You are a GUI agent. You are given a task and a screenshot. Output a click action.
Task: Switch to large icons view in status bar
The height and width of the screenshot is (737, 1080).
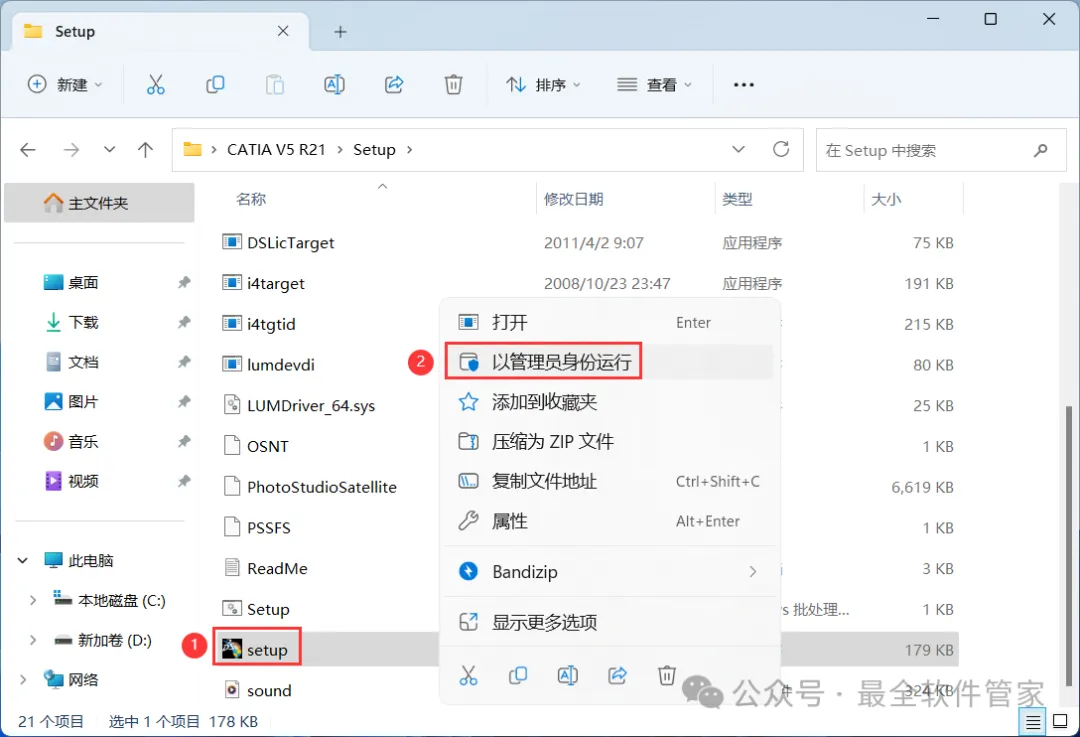[x=1061, y=722]
